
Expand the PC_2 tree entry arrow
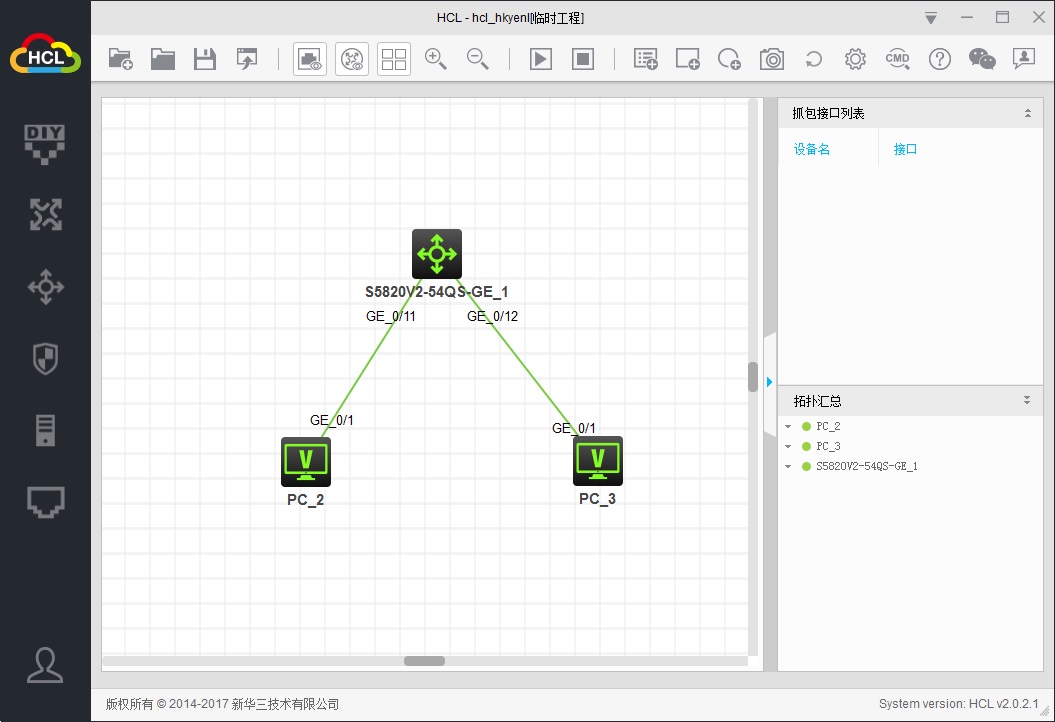click(788, 427)
